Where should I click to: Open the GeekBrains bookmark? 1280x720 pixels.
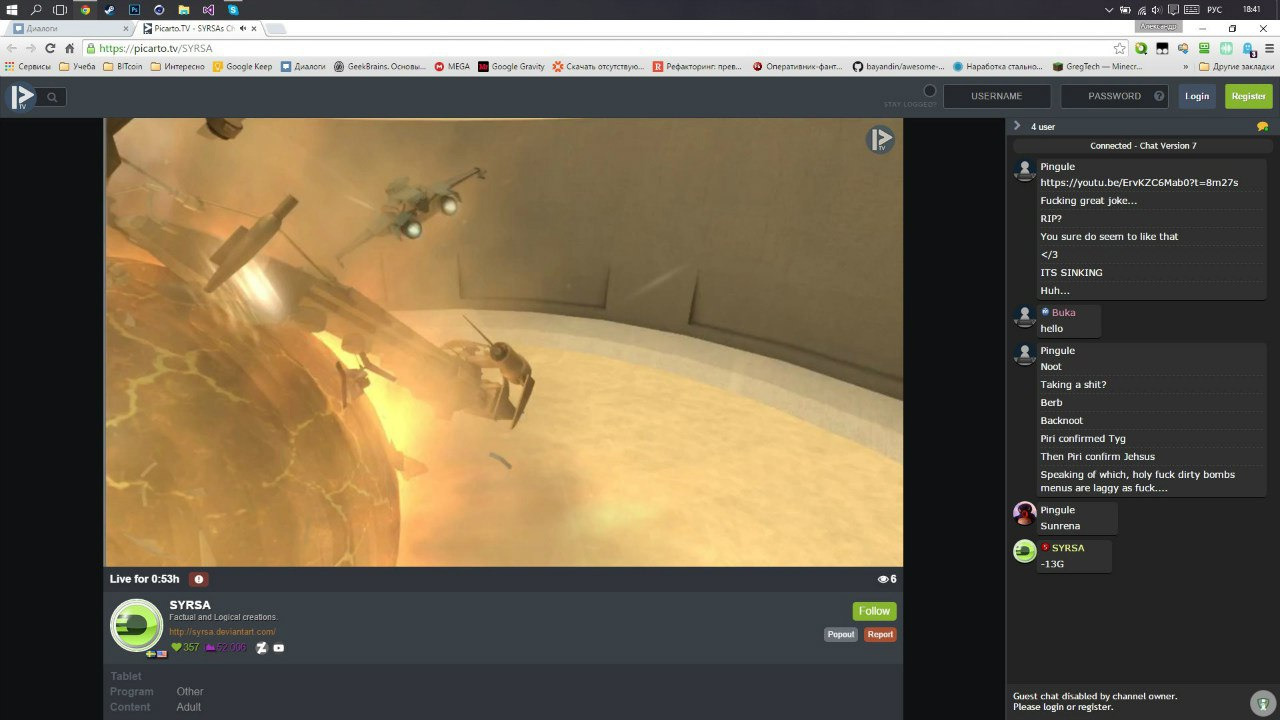tap(380, 67)
